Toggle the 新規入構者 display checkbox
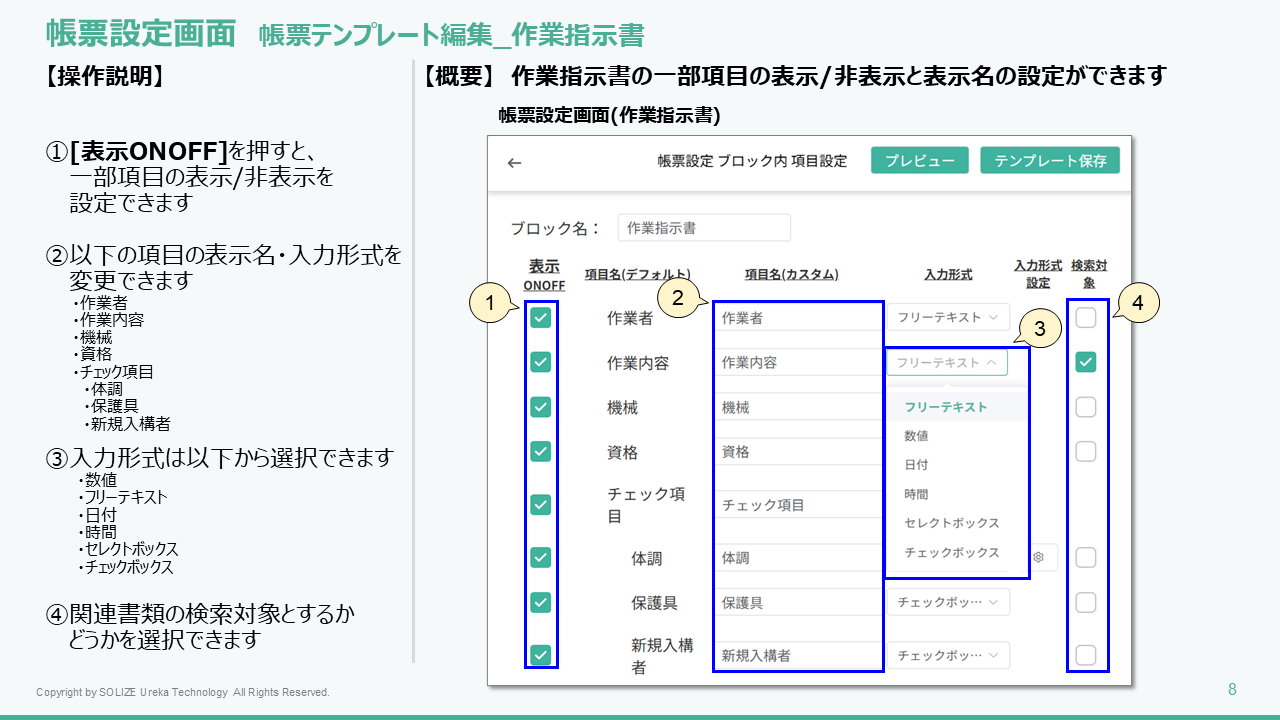 coord(541,655)
